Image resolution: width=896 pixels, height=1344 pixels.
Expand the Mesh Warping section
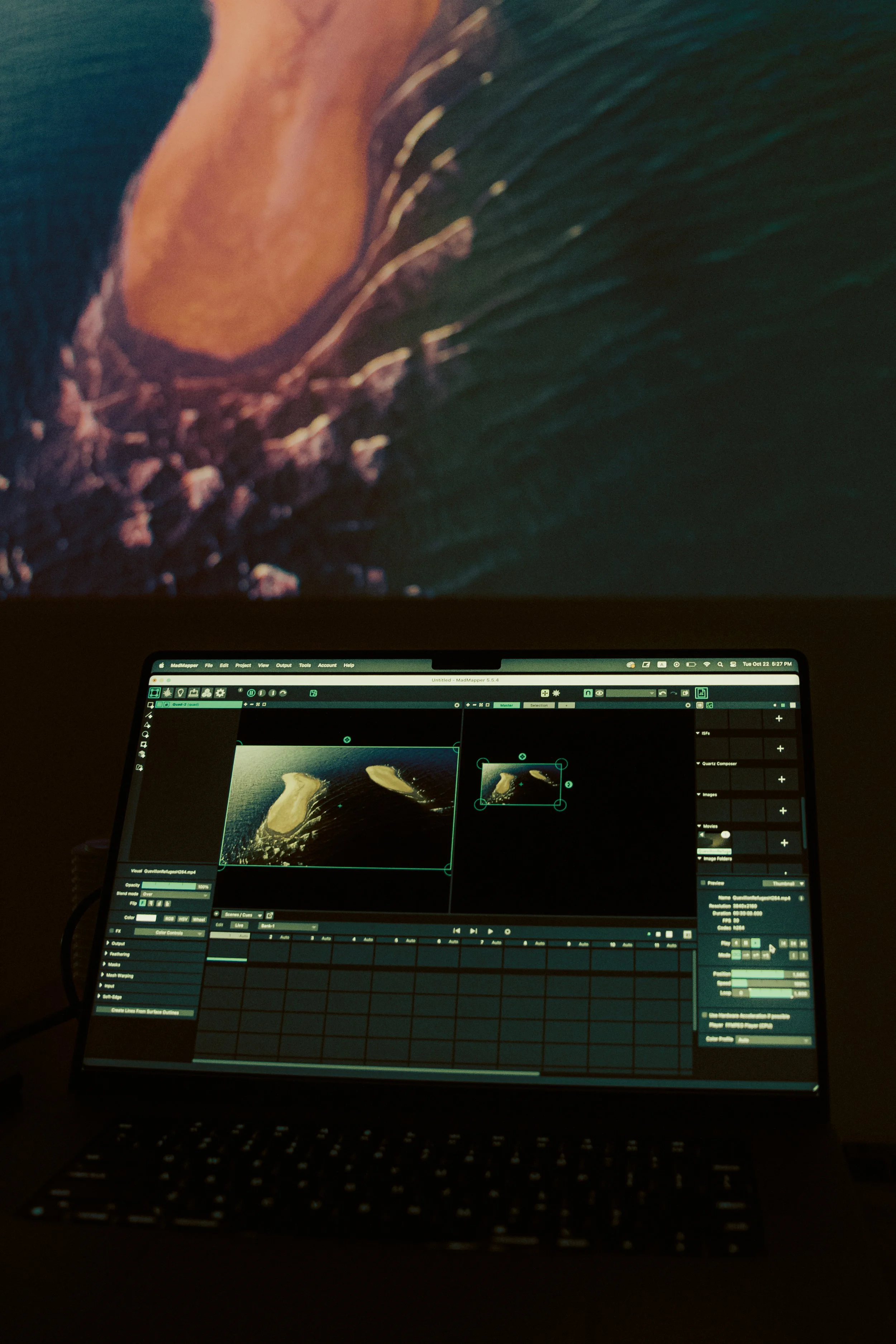[119, 976]
